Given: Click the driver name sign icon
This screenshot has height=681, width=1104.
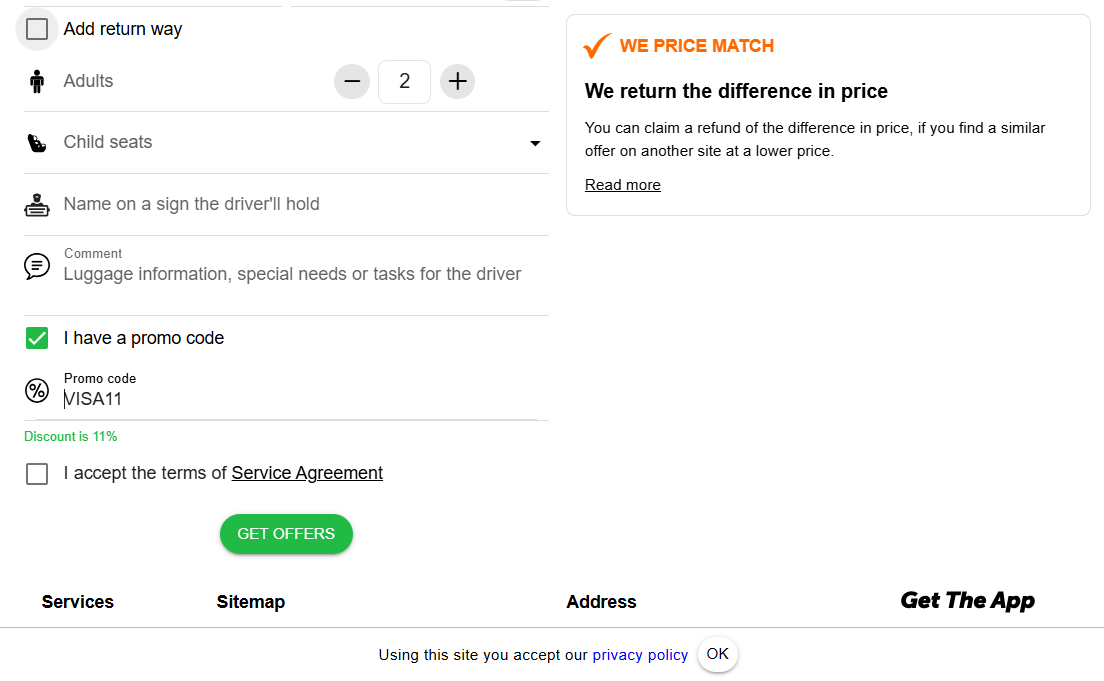Looking at the screenshot, I should point(37,205).
